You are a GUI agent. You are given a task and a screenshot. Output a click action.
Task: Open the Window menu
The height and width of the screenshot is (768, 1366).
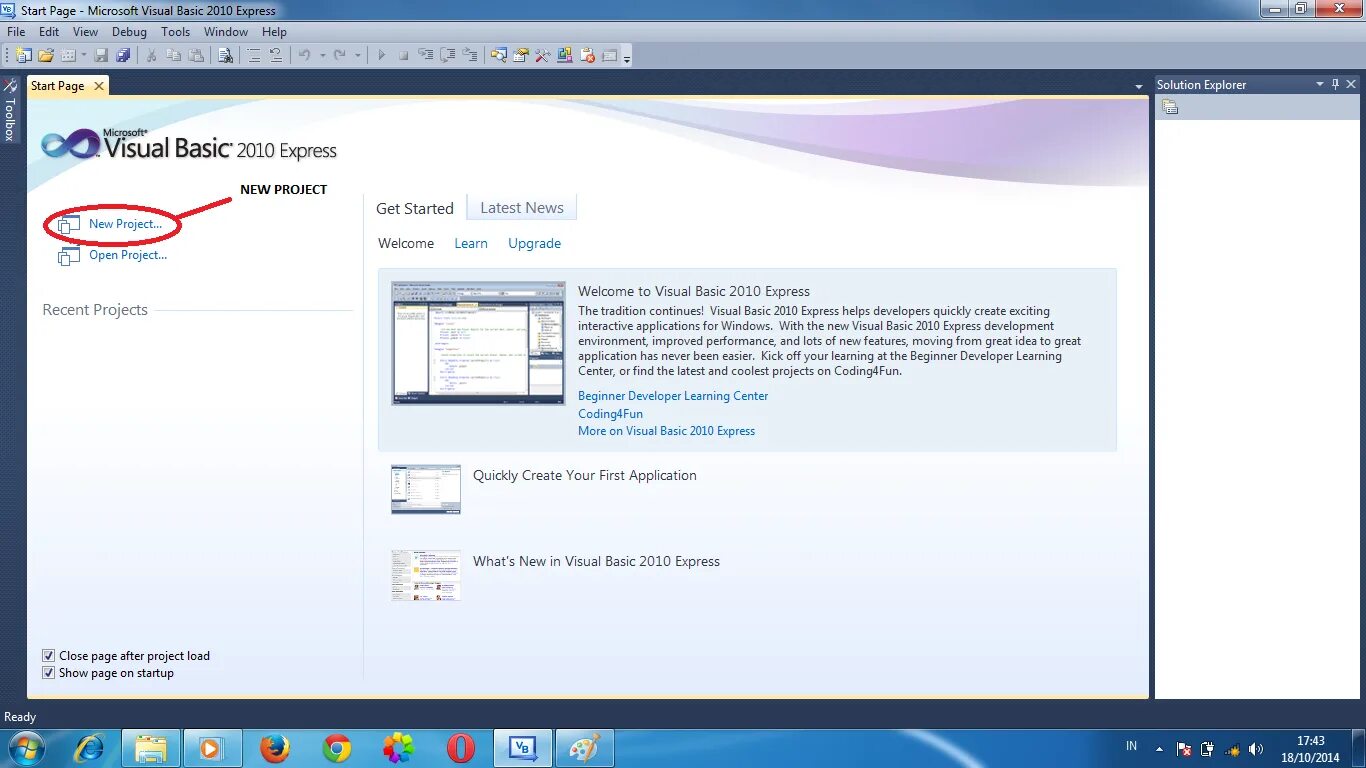coord(226,32)
